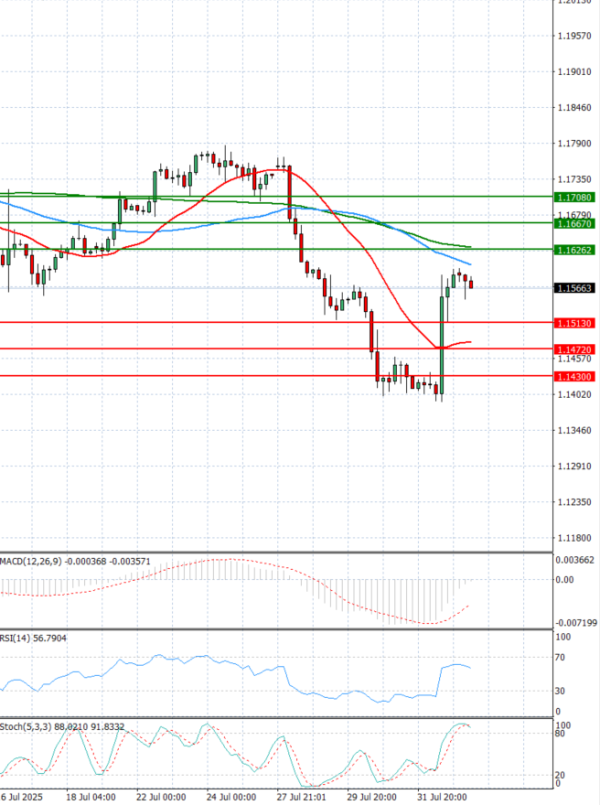Click the 1.11800 price axis value
Viewport: 600px width, 805px height.
(574, 538)
